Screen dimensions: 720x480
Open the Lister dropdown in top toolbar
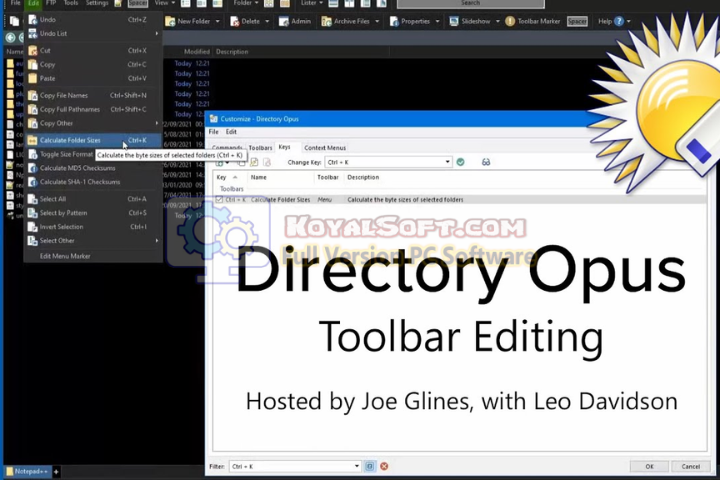pyautogui.click(x=311, y=3)
